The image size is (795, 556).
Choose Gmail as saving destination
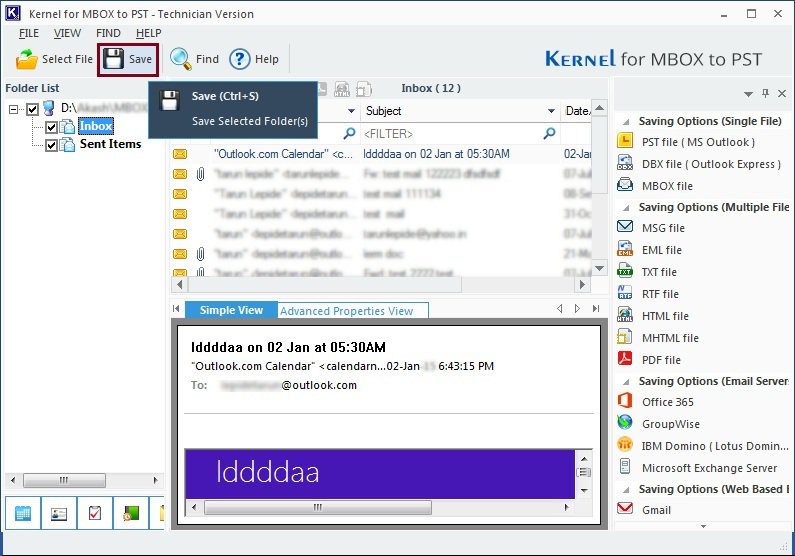pyautogui.click(x=656, y=510)
